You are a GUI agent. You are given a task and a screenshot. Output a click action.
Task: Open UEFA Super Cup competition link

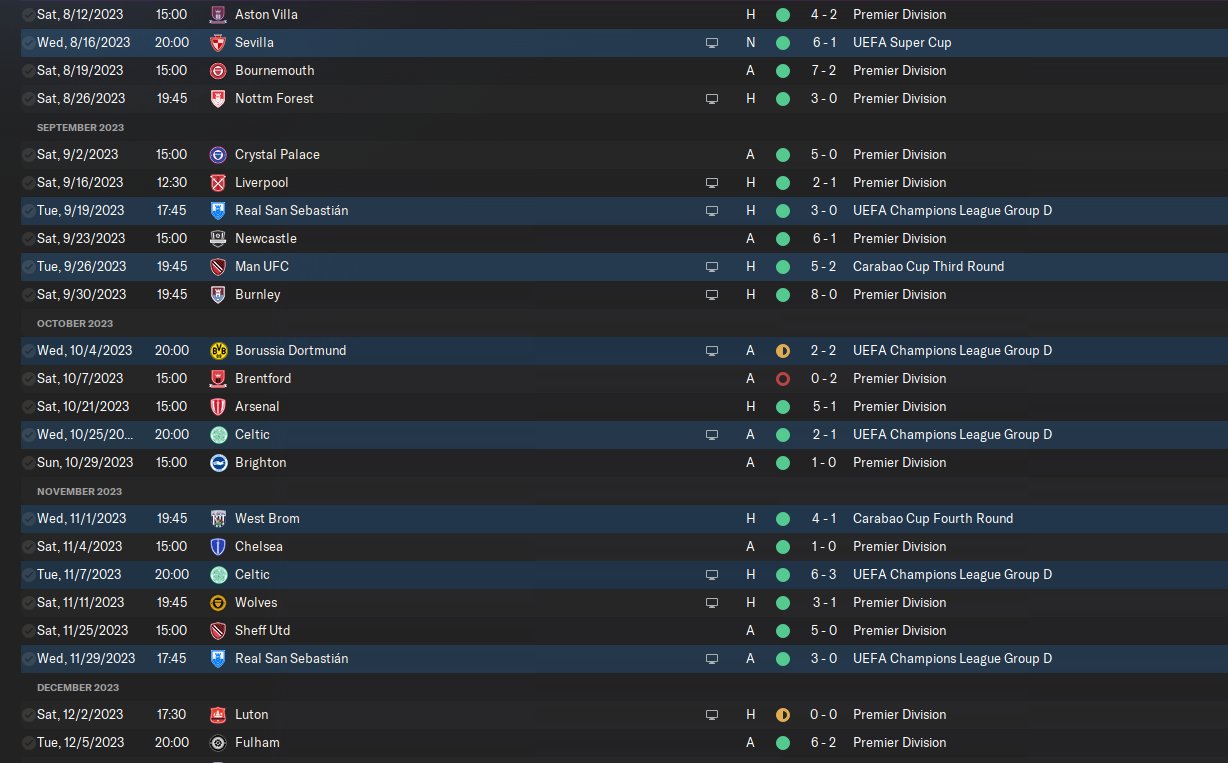pos(902,43)
